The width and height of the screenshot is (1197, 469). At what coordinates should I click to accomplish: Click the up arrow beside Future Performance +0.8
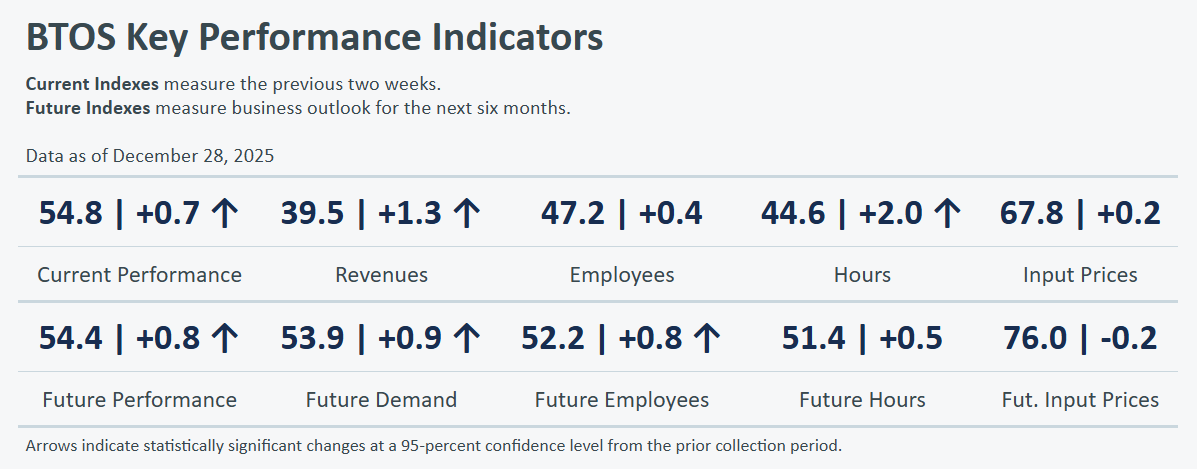pyautogui.click(x=224, y=338)
